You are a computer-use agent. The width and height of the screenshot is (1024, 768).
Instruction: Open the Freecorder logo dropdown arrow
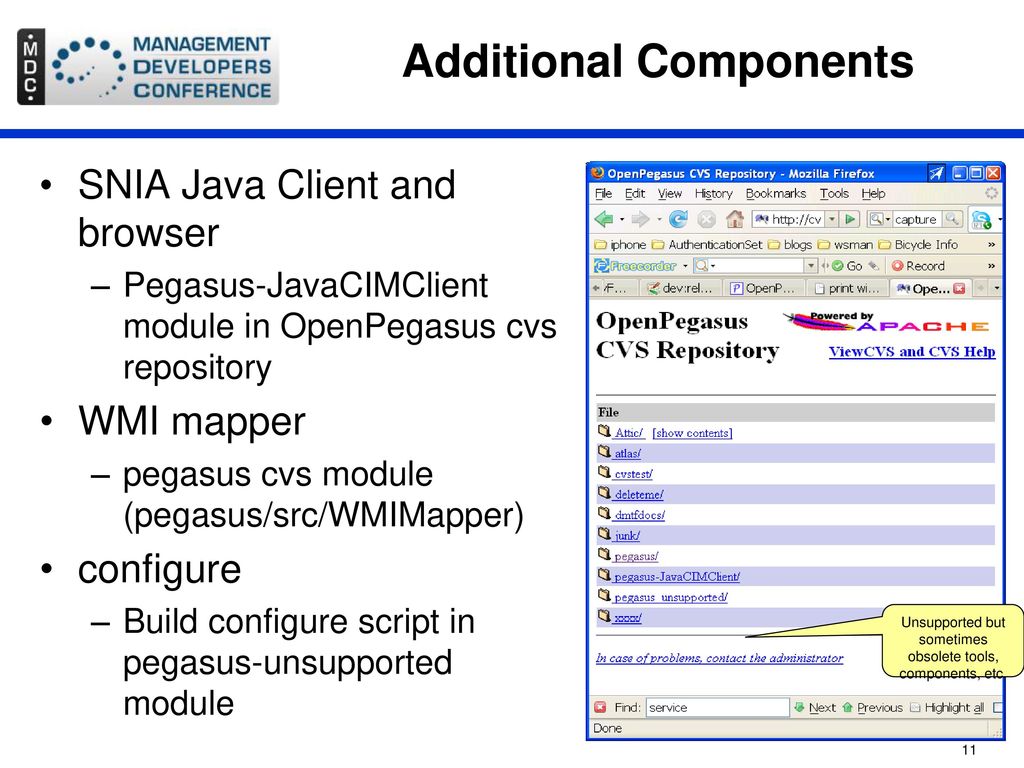click(685, 266)
